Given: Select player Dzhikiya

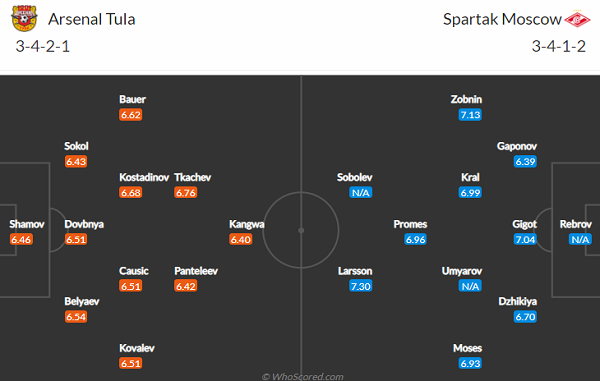Looking at the screenshot, I should coord(517,301).
